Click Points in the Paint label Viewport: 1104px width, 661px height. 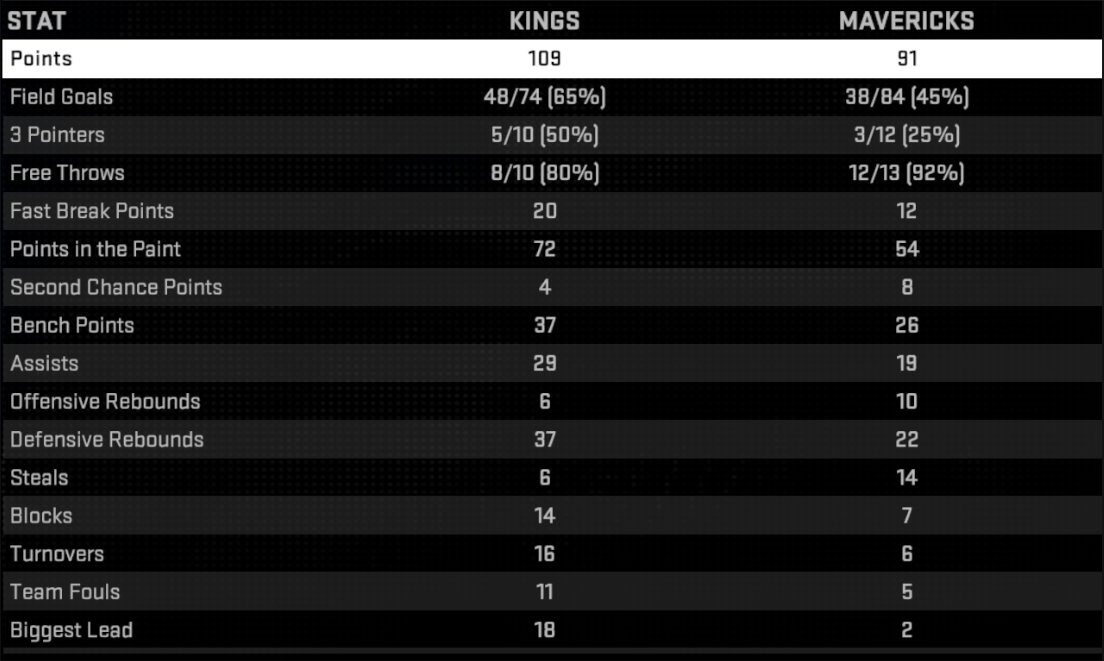point(95,249)
